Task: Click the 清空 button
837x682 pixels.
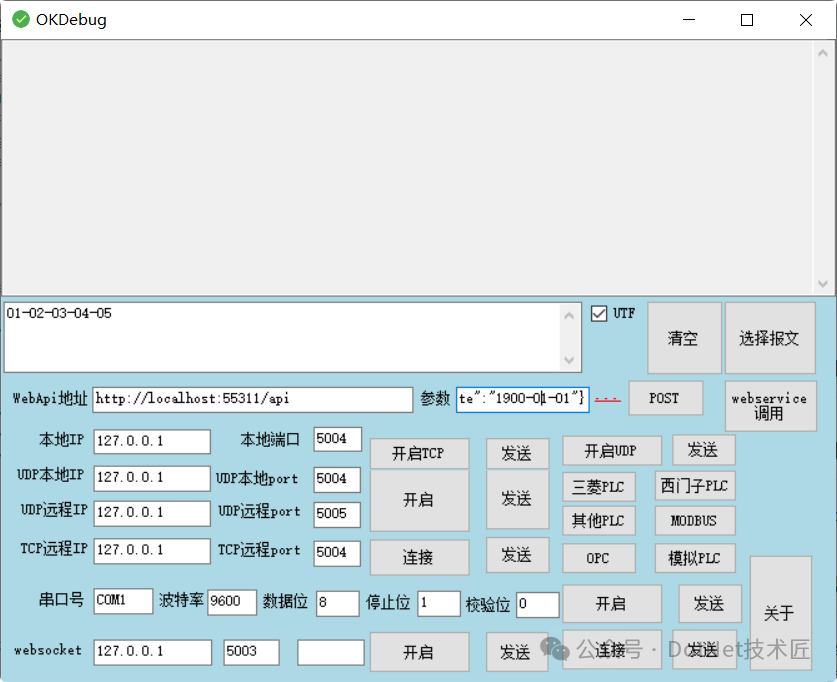Action: click(684, 337)
